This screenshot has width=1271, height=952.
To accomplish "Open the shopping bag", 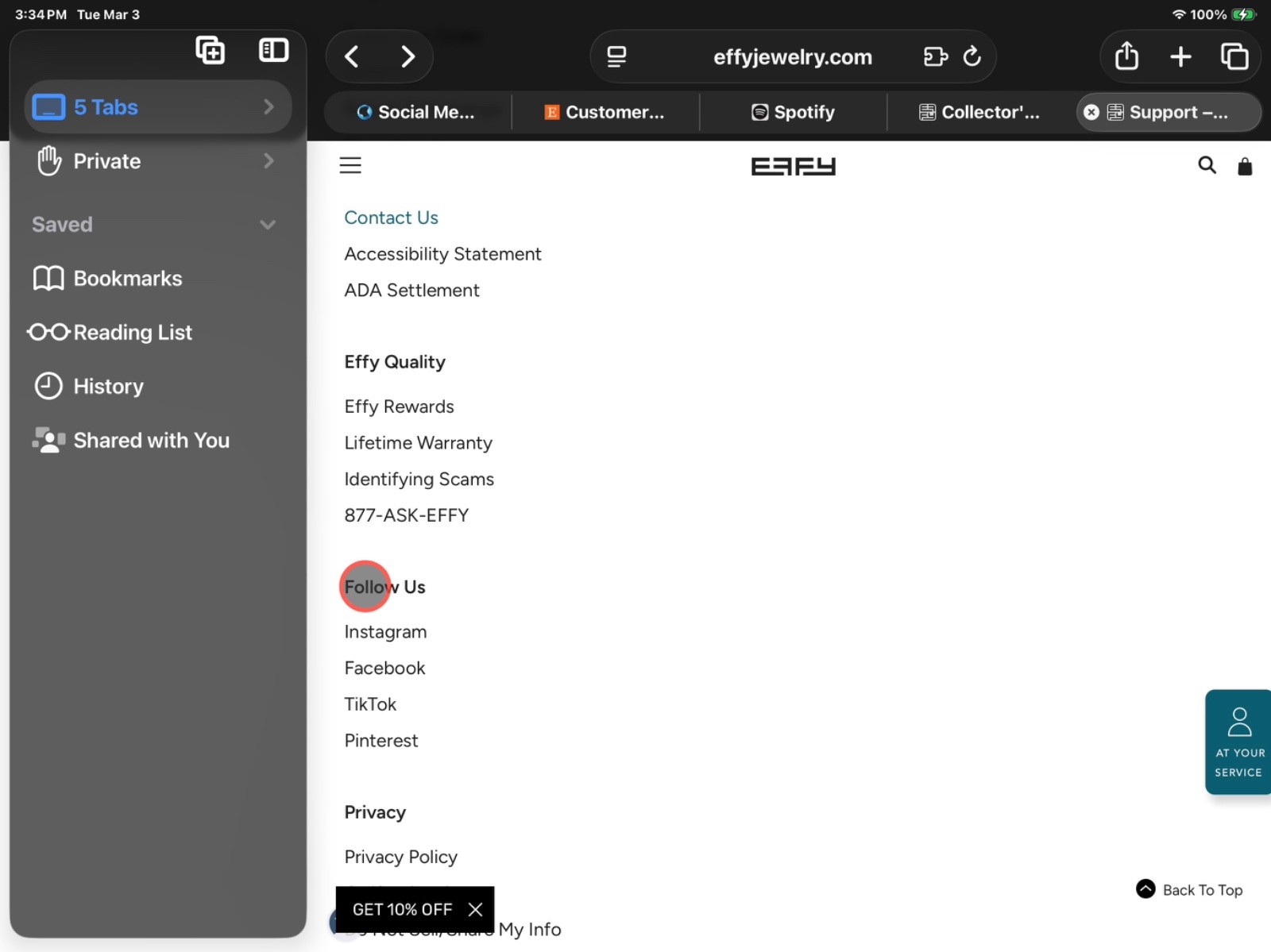I will pyautogui.click(x=1245, y=166).
